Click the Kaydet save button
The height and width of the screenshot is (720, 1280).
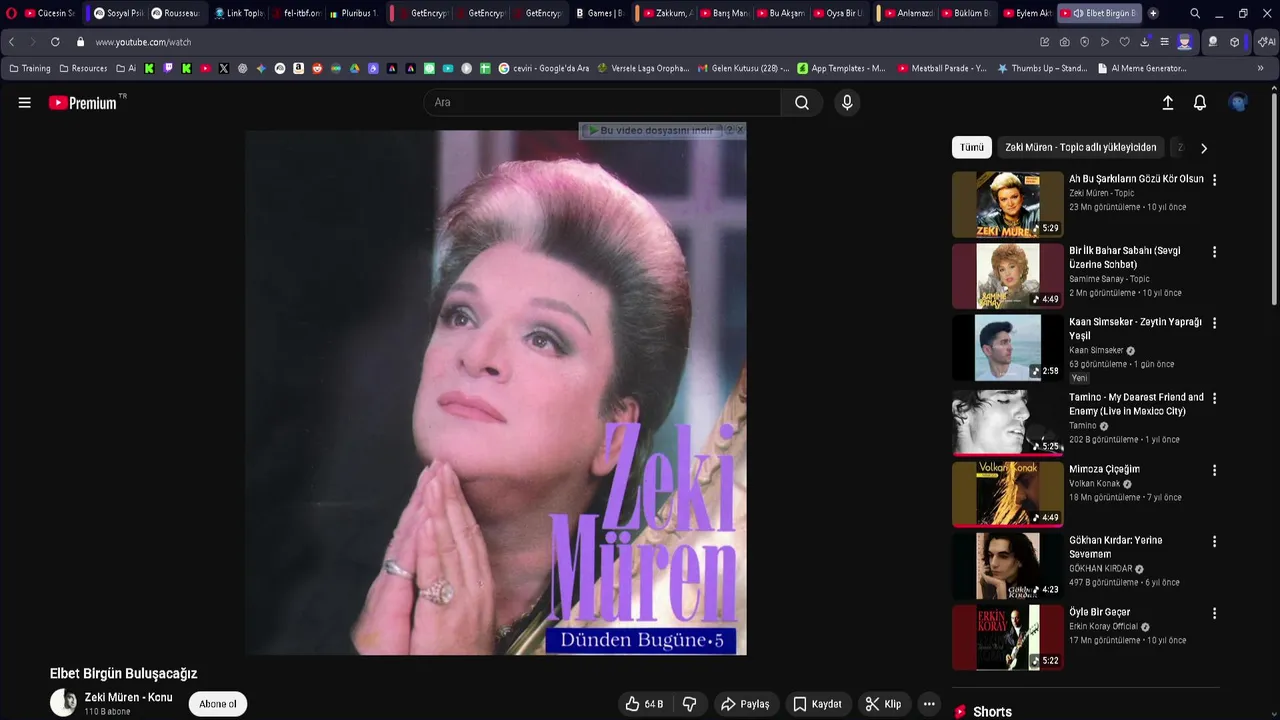point(817,704)
